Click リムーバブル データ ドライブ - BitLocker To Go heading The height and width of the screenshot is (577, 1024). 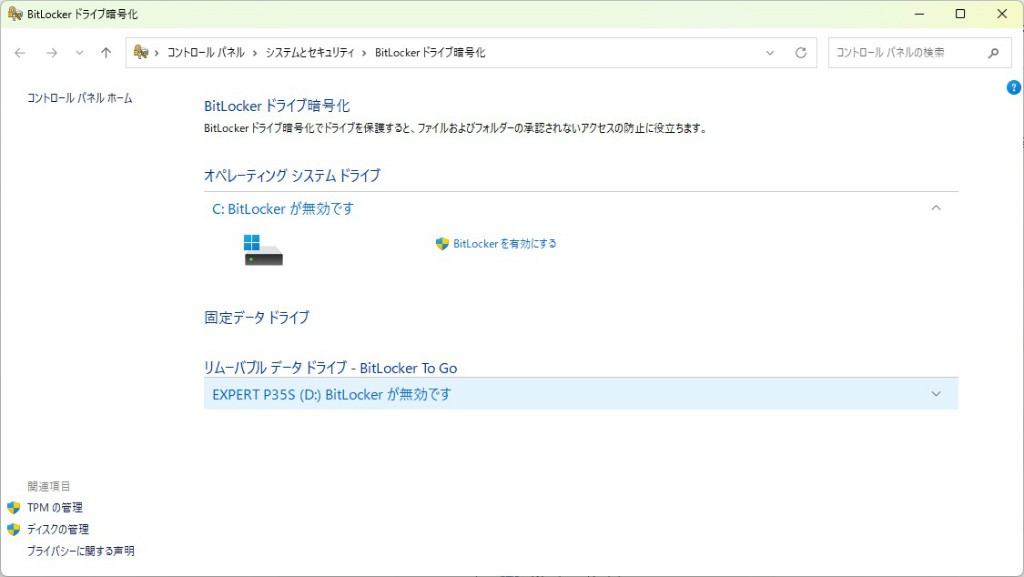tap(330, 368)
